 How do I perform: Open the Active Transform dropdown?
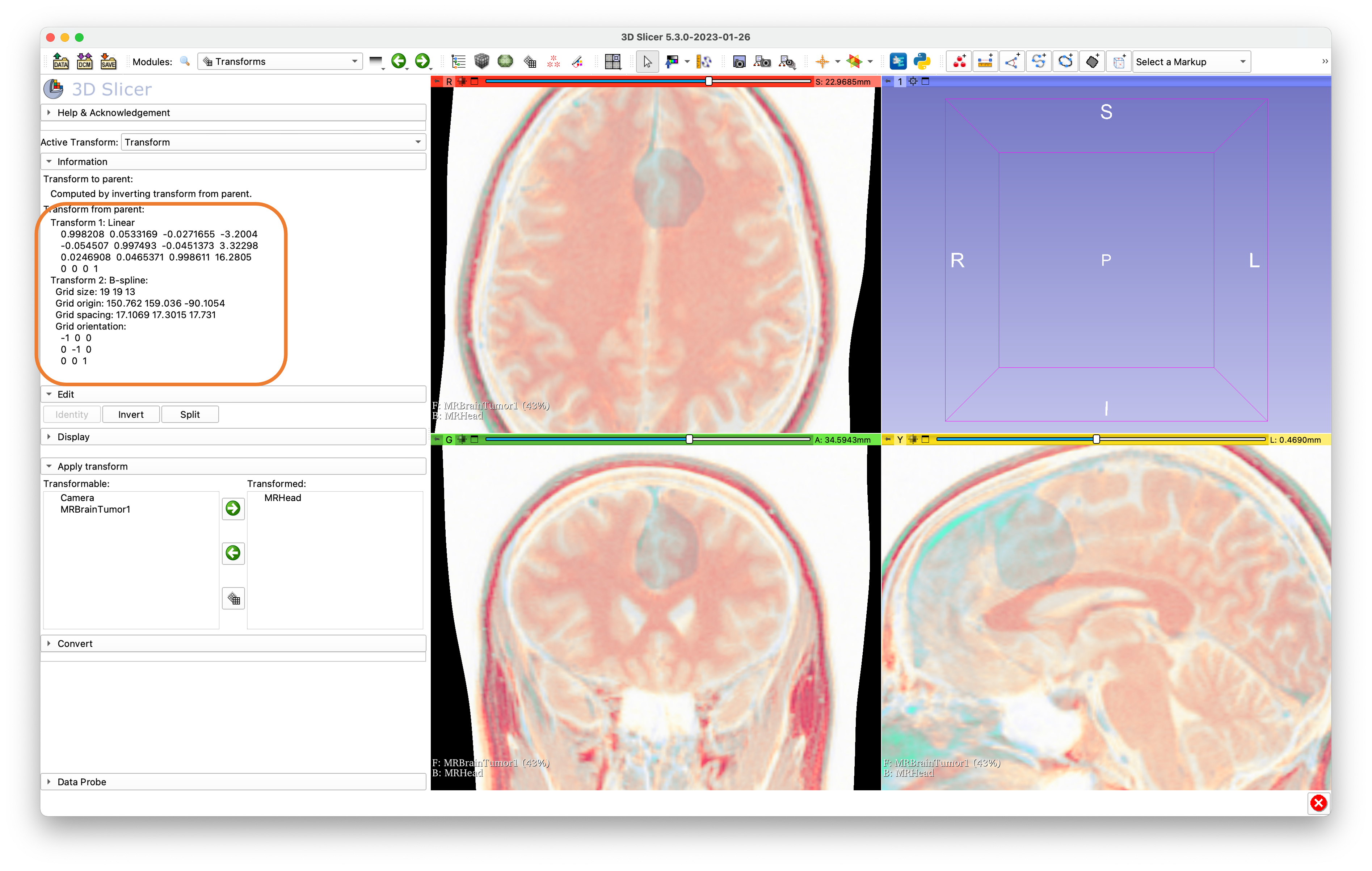coord(273,142)
